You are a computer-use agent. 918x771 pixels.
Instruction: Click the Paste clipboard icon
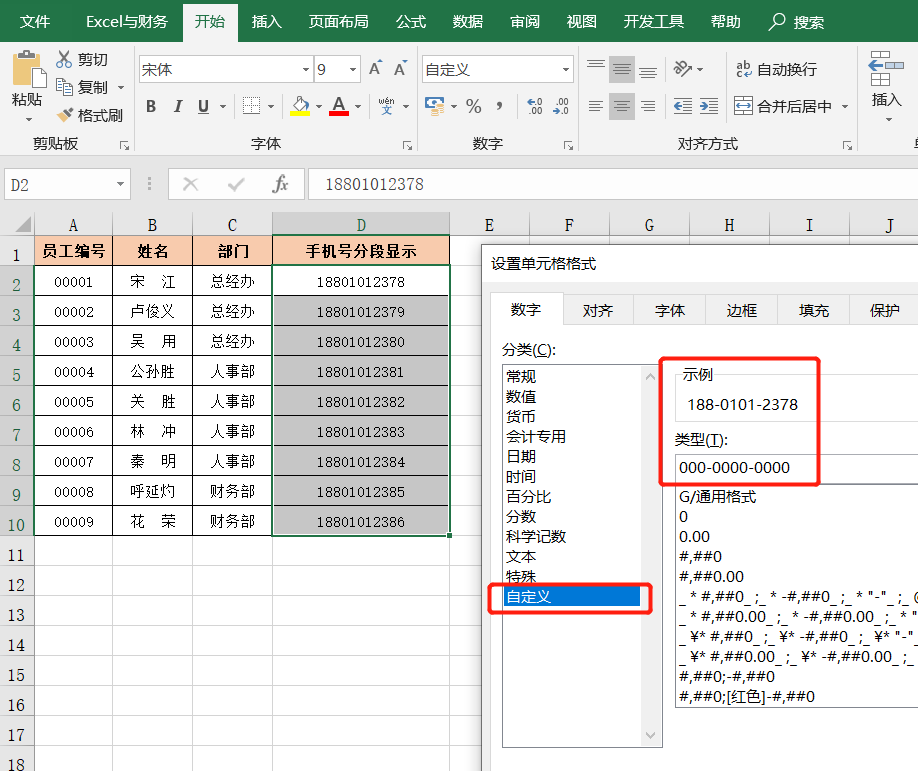28,70
